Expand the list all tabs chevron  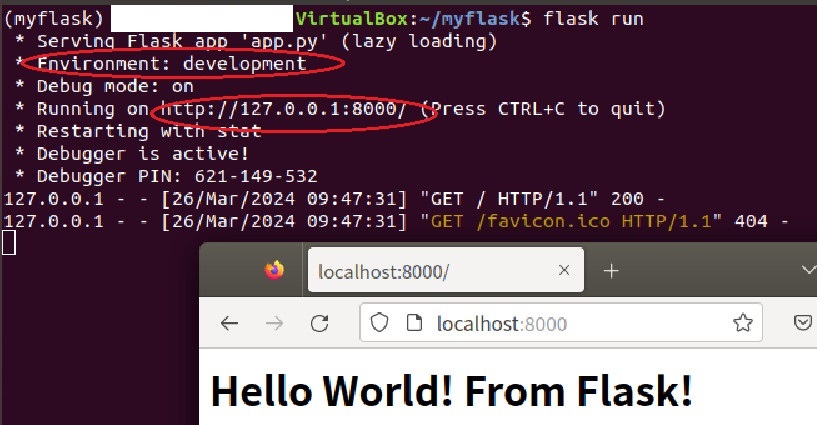coord(807,270)
